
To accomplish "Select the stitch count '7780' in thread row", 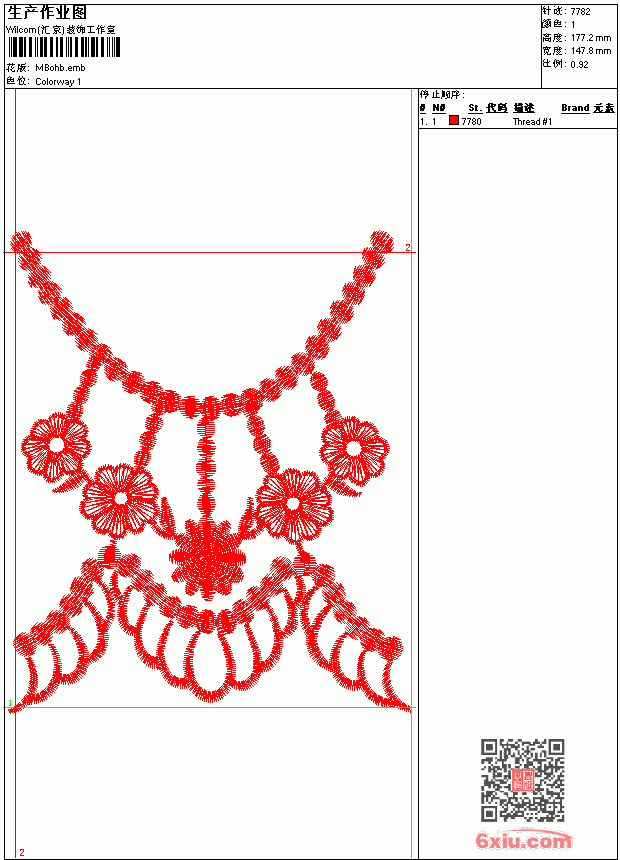I will (471, 121).
